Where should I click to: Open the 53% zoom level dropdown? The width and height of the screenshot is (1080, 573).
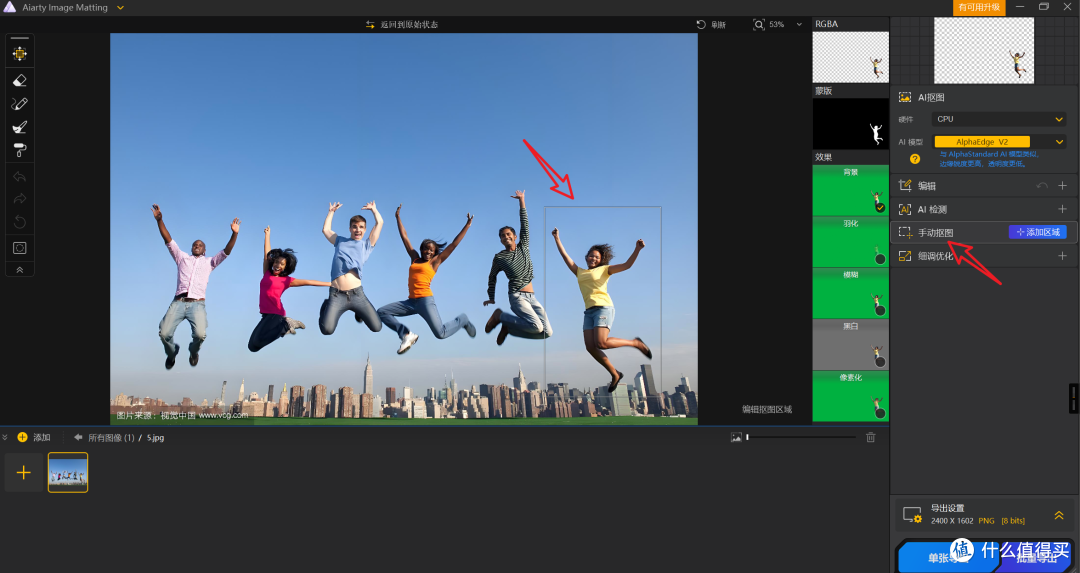(x=799, y=24)
